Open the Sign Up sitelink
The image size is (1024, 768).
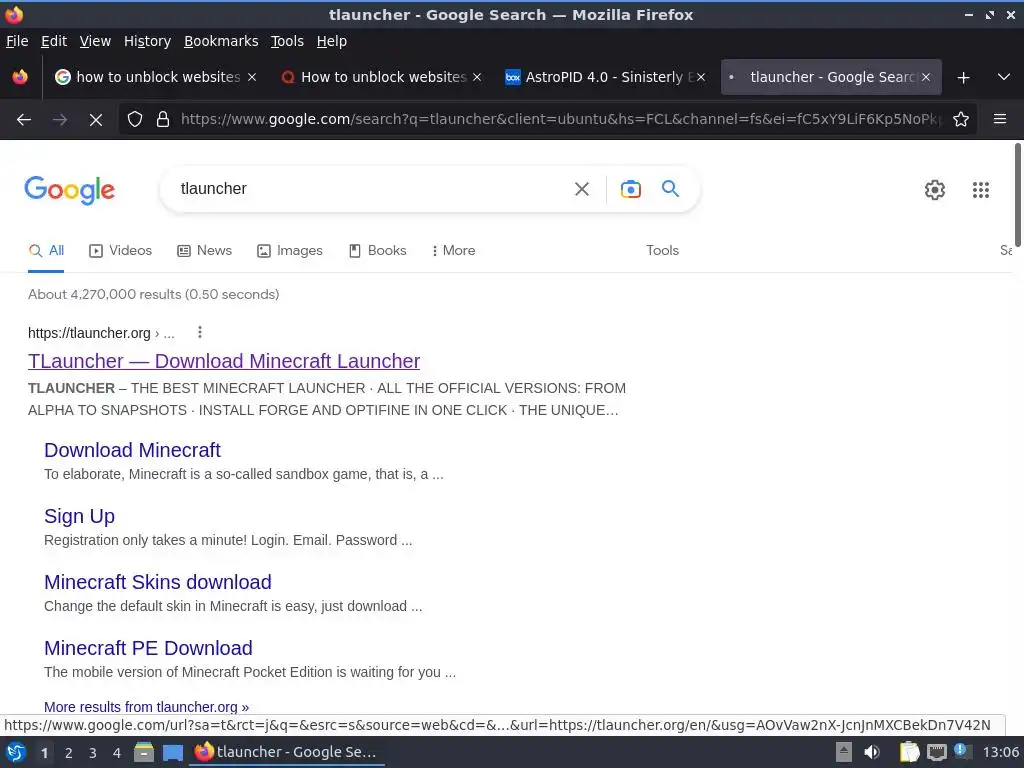[x=80, y=516]
